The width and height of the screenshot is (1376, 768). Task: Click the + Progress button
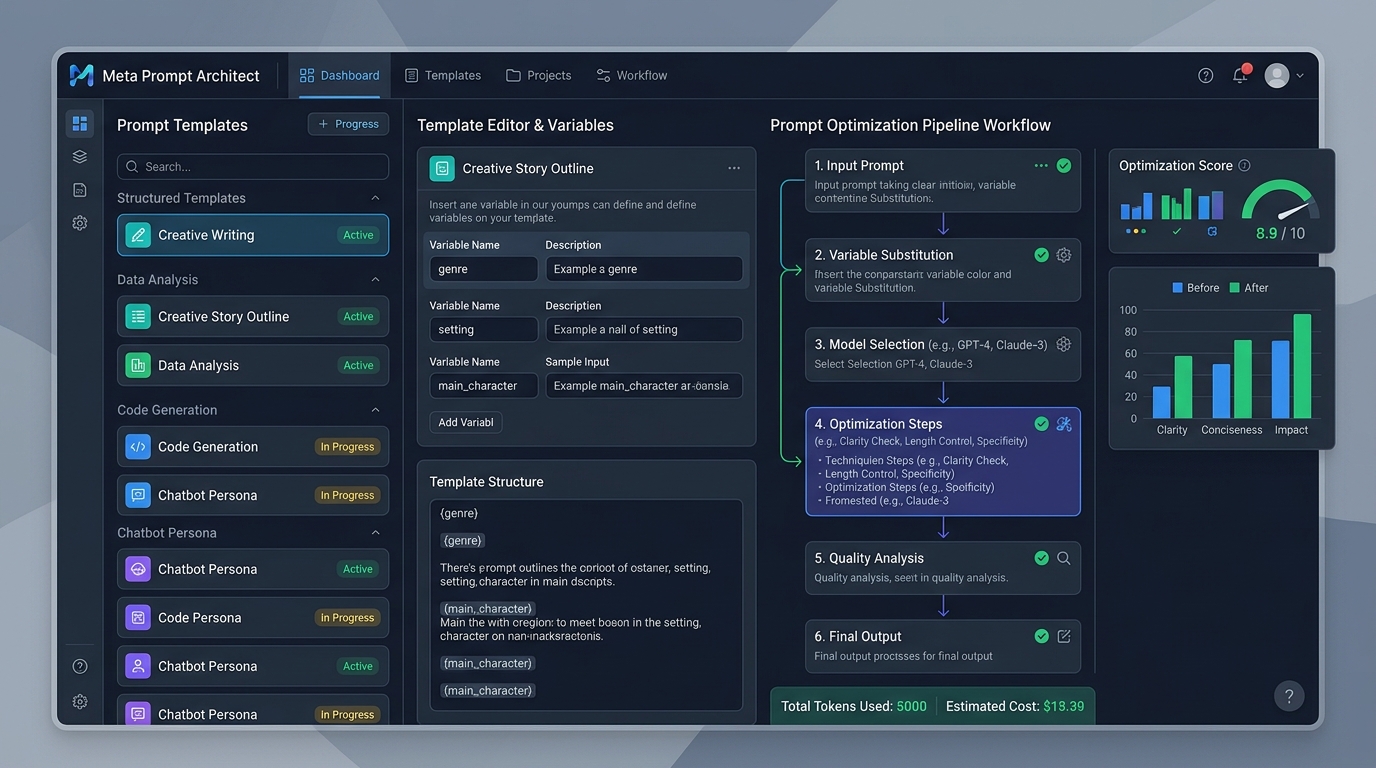pos(349,124)
